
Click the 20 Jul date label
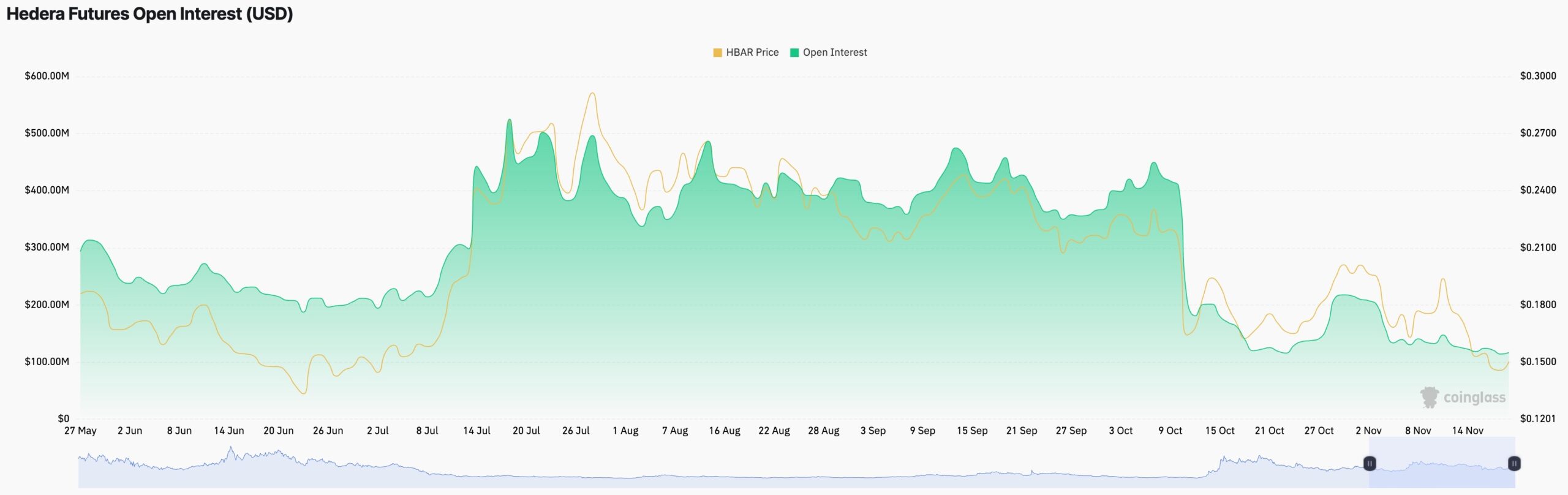pyautogui.click(x=526, y=431)
